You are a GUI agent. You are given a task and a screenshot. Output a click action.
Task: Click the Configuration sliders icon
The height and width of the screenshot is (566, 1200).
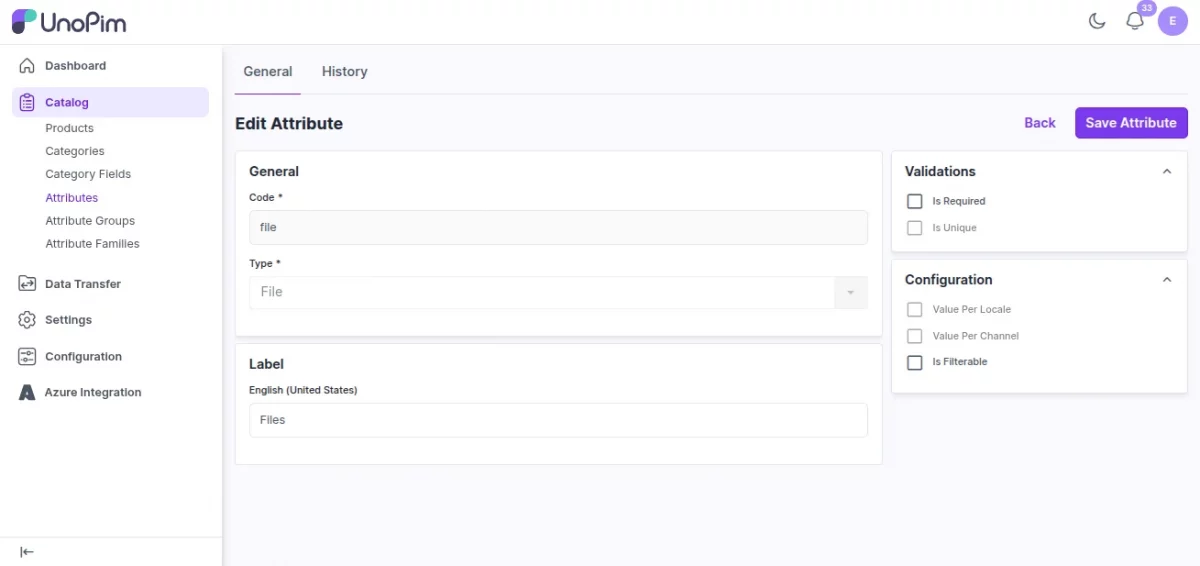pyautogui.click(x=27, y=357)
